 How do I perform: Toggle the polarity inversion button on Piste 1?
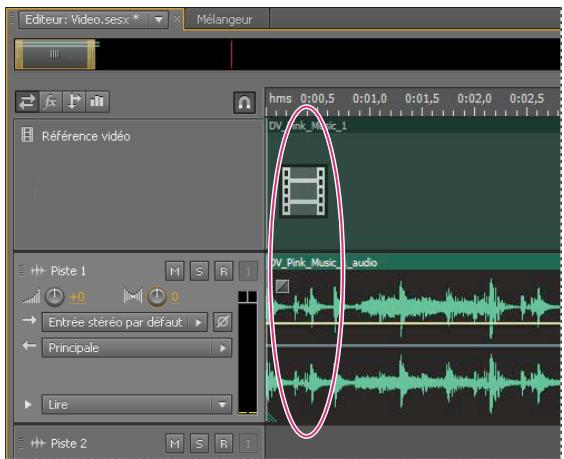[222, 322]
